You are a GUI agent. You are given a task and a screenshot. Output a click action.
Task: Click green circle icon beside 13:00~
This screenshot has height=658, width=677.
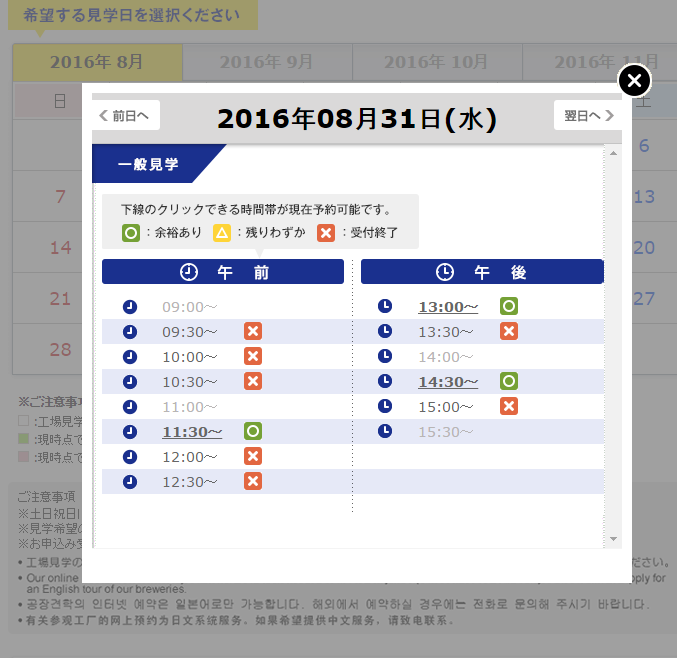coord(509,306)
